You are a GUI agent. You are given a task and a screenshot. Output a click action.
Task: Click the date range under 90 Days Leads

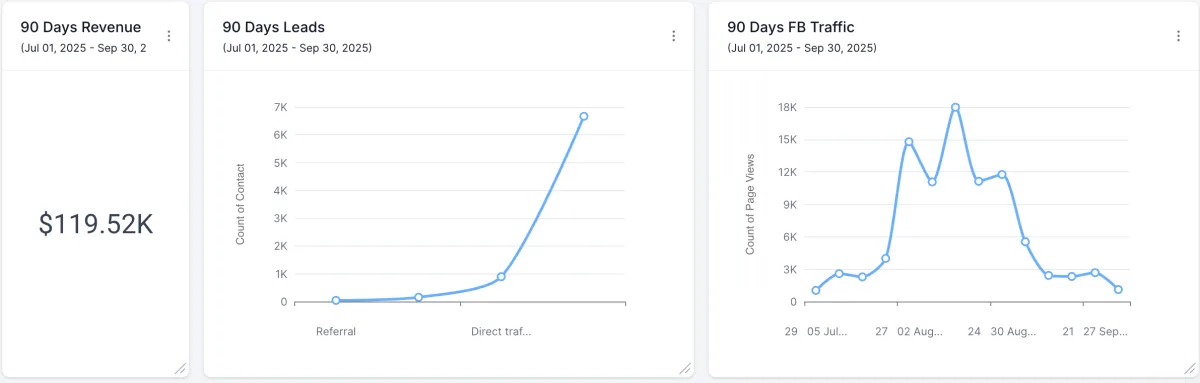(297, 47)
